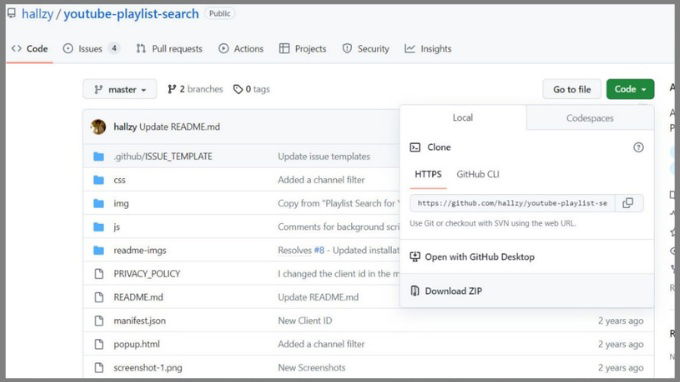View the Insights tab
Viewport: 680px width, 382px height.
[x=428, y=49]
